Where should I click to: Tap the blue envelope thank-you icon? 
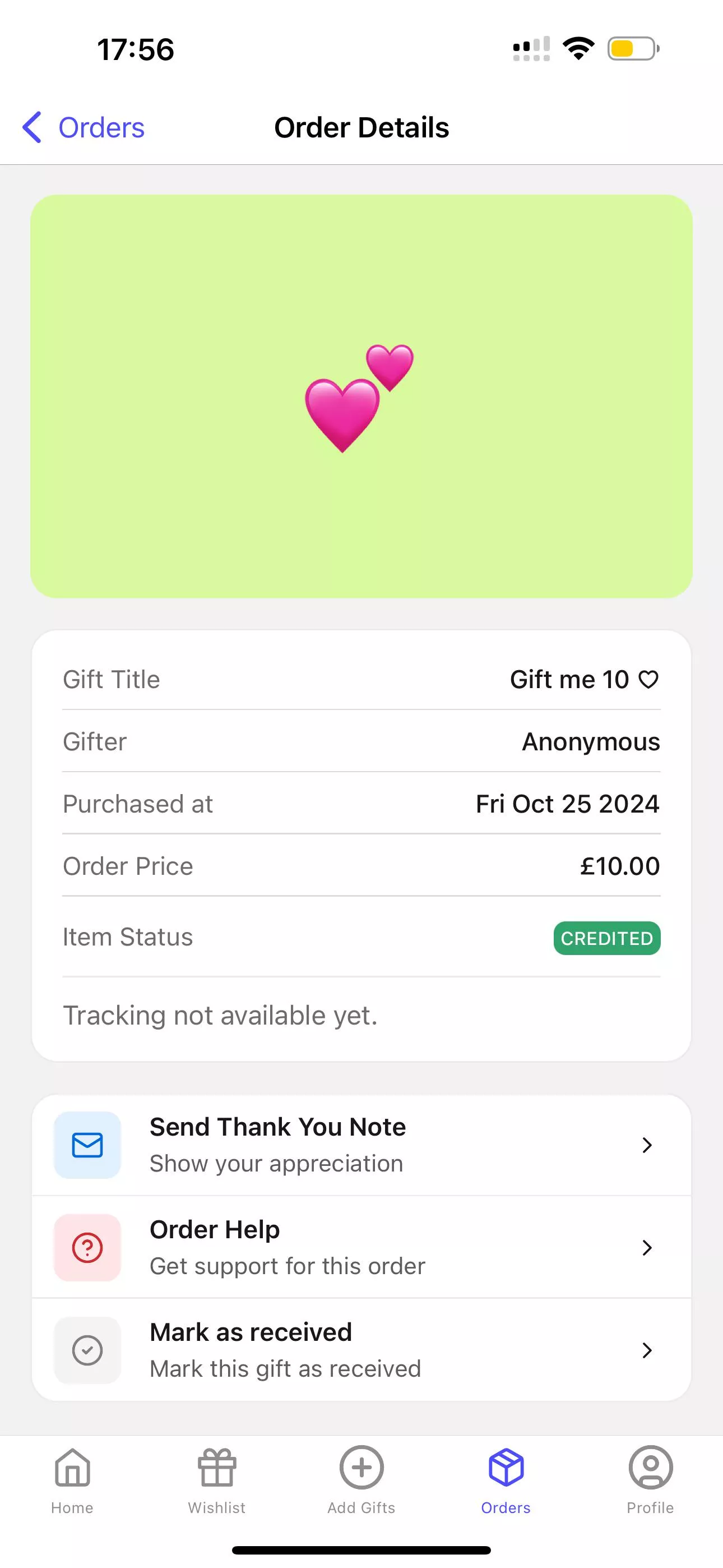click(x=87, y=1145)
